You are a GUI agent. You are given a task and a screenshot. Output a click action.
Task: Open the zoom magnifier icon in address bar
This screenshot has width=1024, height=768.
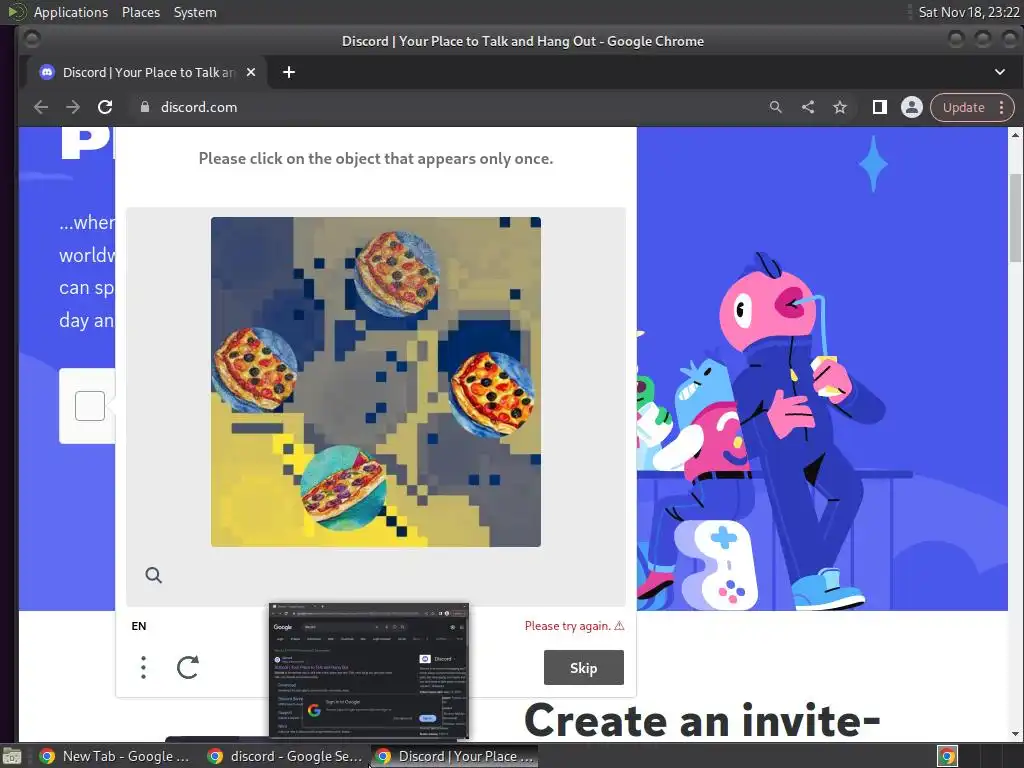pos(775,107)
